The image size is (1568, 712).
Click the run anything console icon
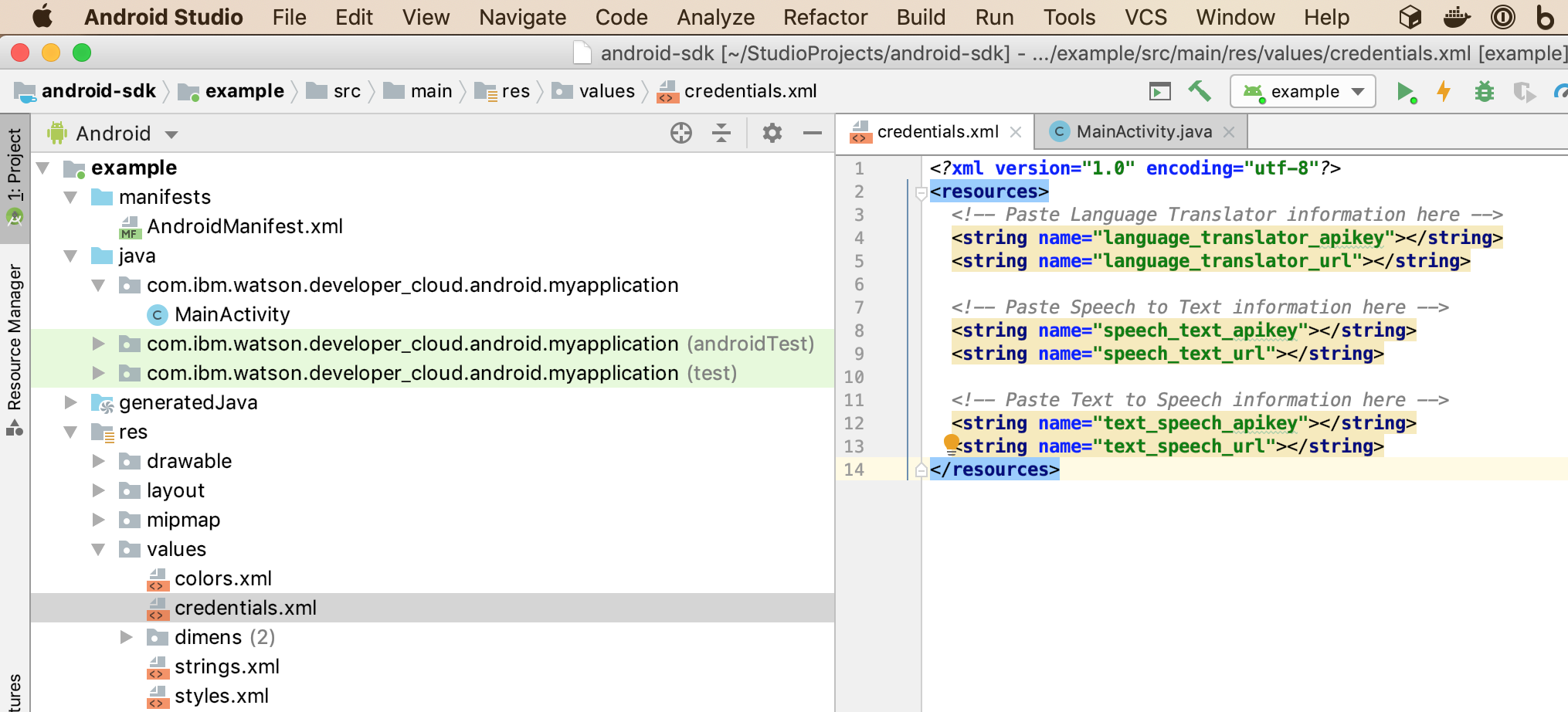click(1159, 92)
